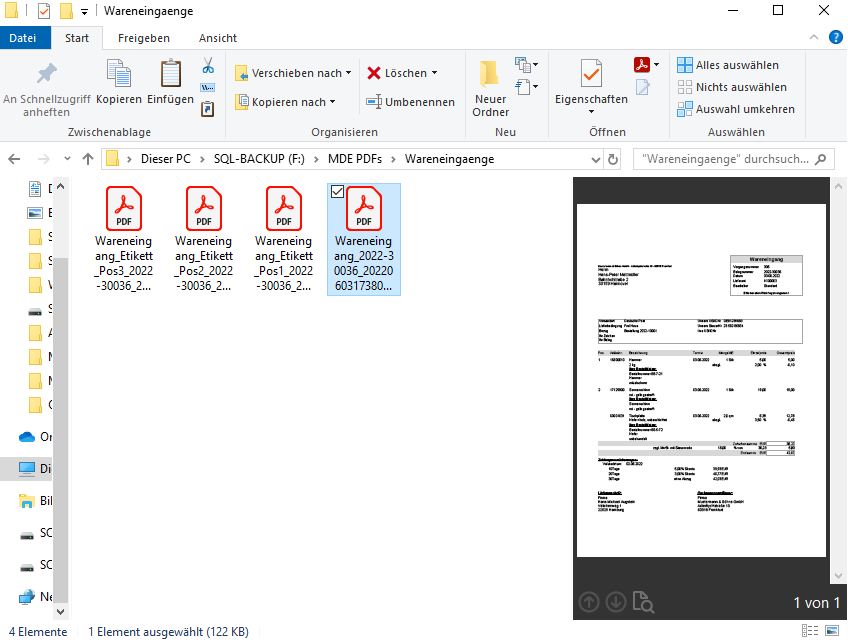
Task: Select the Wareneingang_Etikett_Pos3 PDF file
Action: click(x=123, y=240)
